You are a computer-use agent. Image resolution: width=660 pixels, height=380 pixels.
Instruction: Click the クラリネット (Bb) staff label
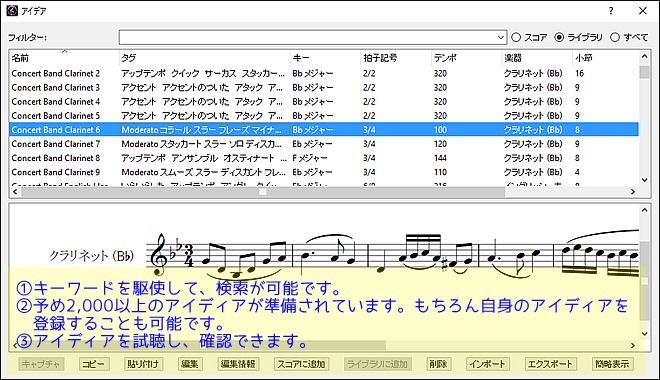point(91,255)
